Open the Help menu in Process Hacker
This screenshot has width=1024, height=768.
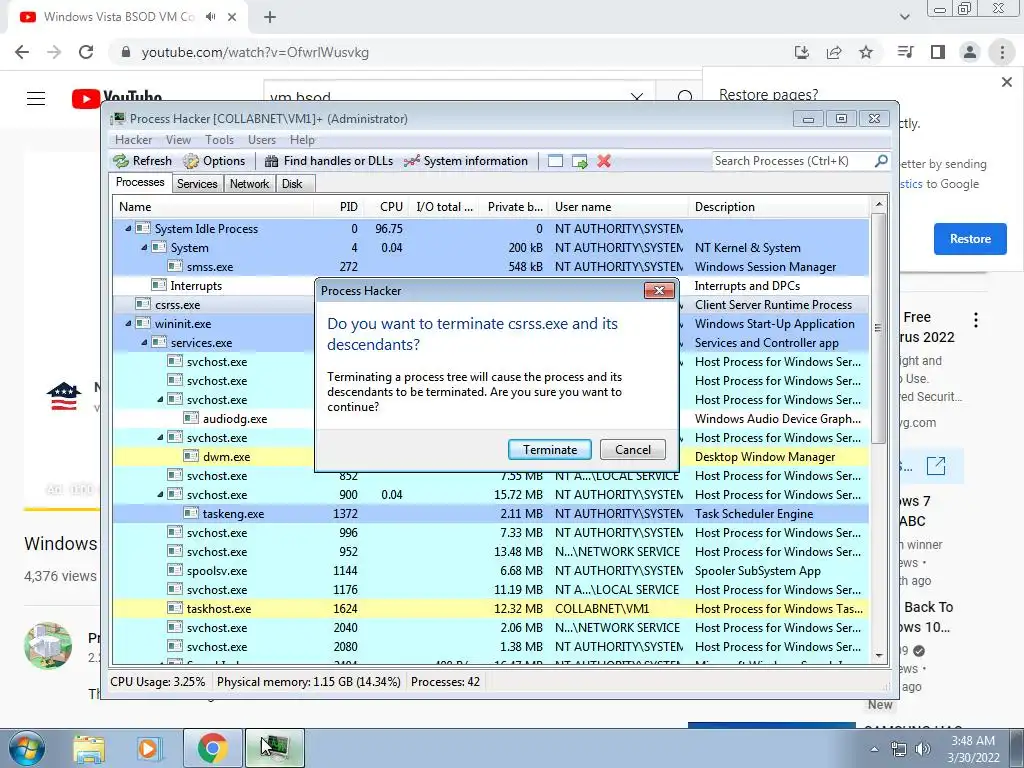point(302,140)
